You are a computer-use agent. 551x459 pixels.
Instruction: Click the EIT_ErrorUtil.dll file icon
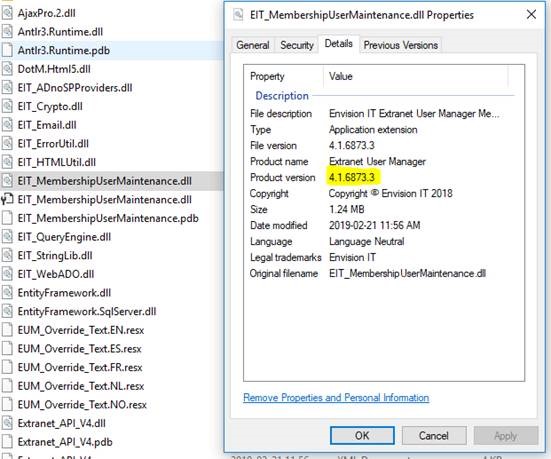click(7, 143)
